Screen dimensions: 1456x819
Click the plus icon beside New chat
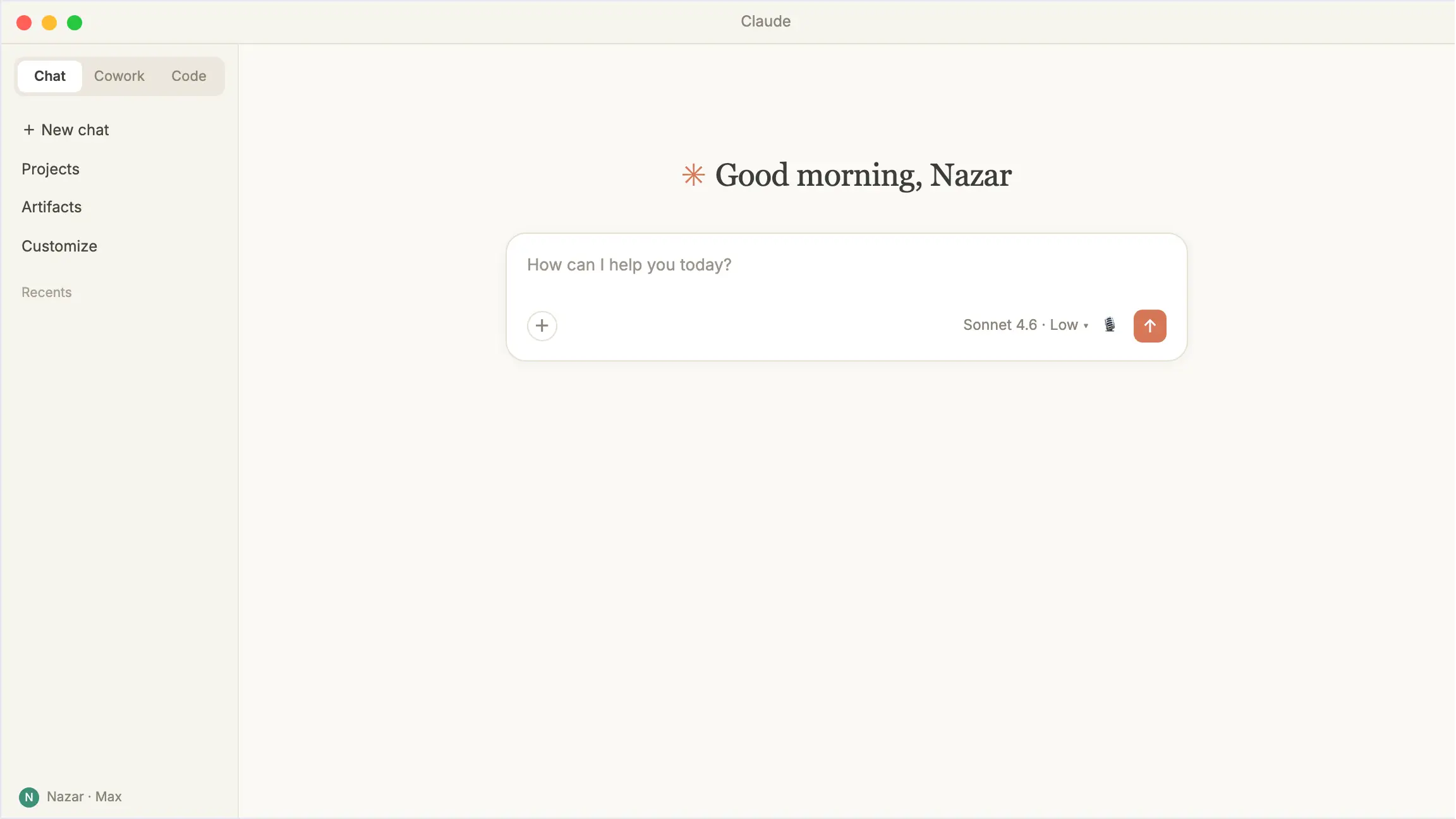point(28,130)
